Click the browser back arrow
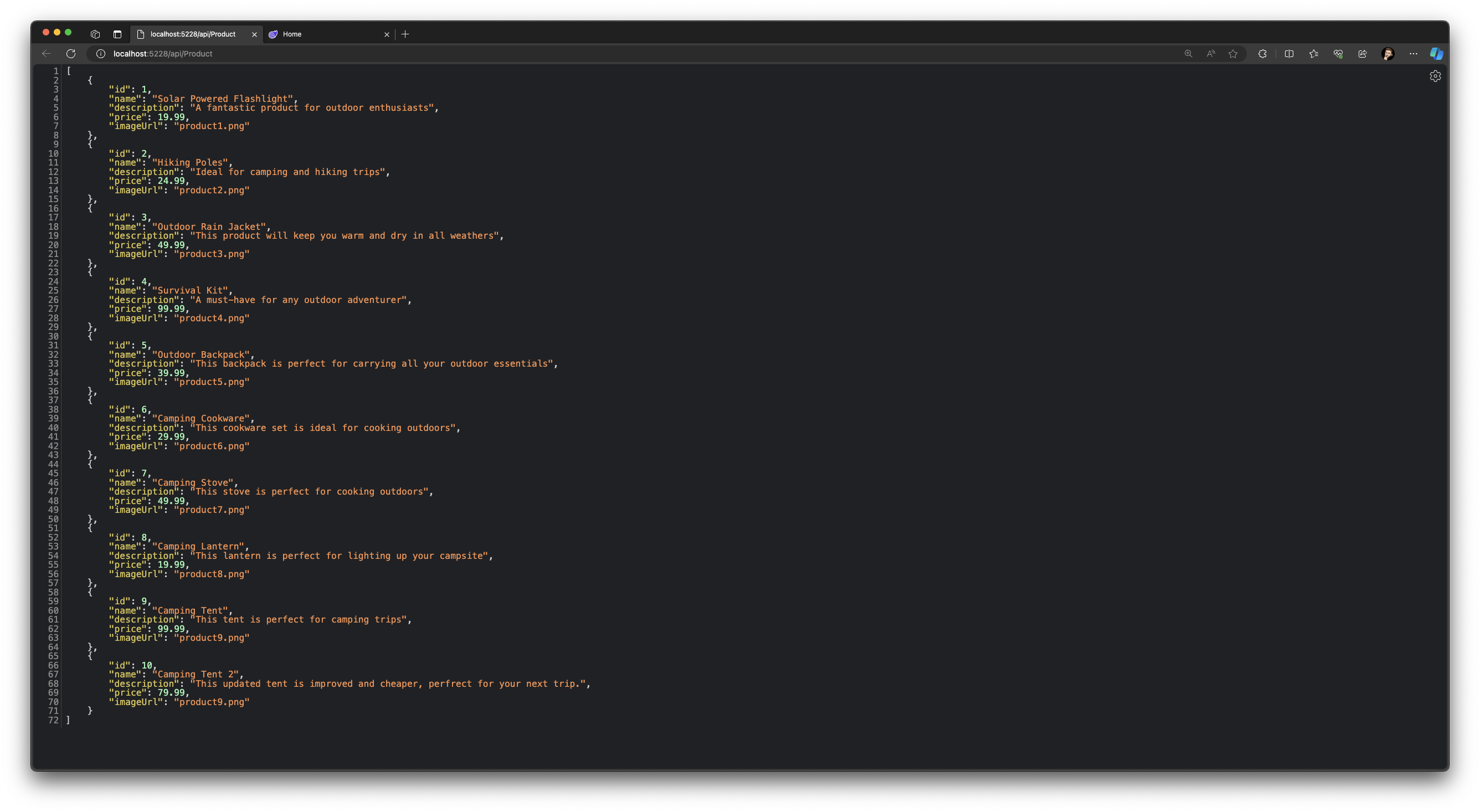1480x812 pixels. click(47, 53)
